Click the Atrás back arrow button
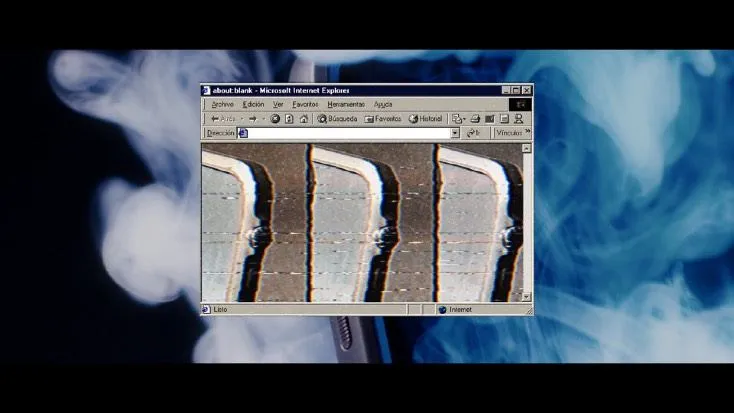Screen dimensions: 734x413 223,119
